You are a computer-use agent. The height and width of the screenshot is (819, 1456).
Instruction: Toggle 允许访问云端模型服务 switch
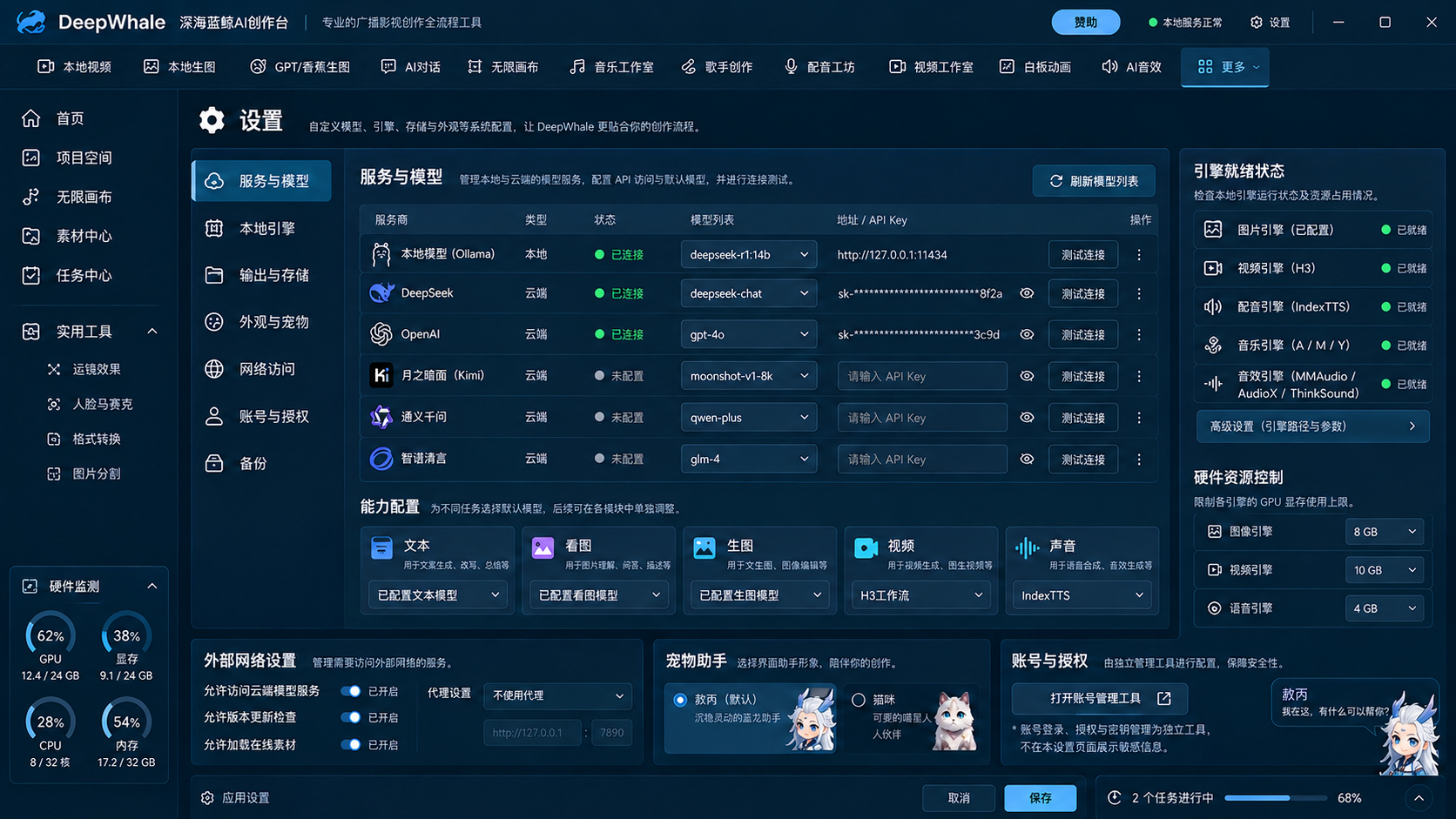click(351, 691)
